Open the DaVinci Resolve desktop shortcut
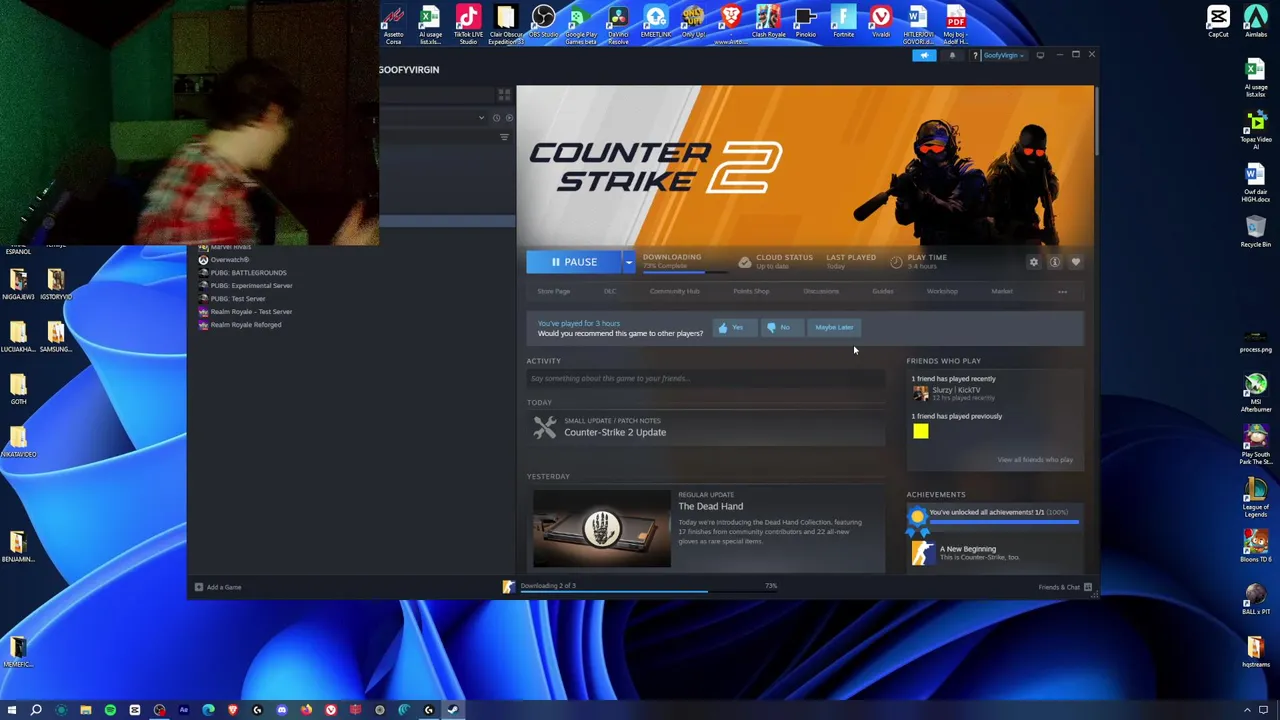This screenshot has height=720, width=1280. click(x=618, y=25)
